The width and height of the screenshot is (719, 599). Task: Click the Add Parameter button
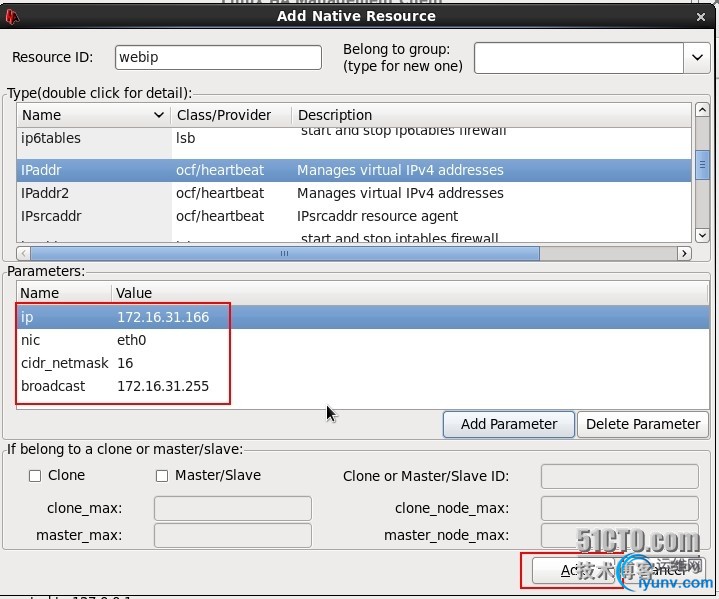pyautogui.click(x=509, y=424)
